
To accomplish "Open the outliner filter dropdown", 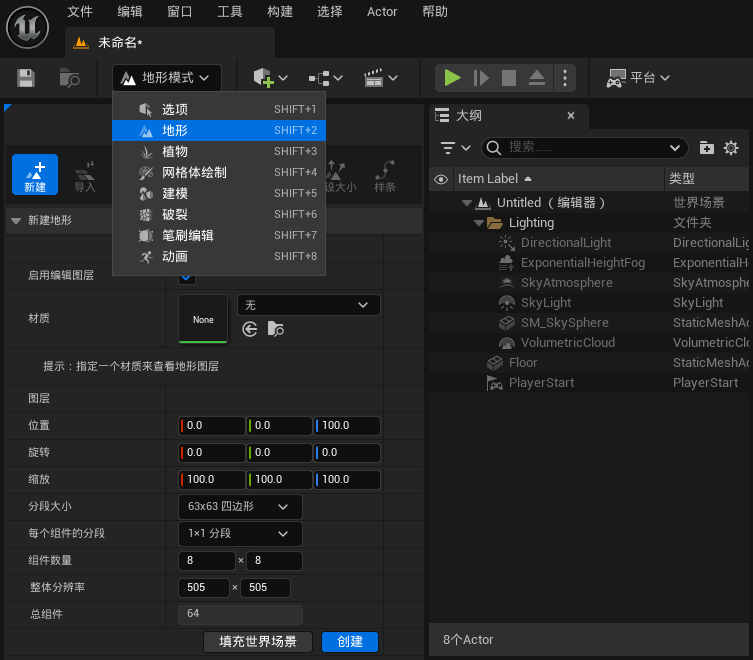I will [455, 148].
